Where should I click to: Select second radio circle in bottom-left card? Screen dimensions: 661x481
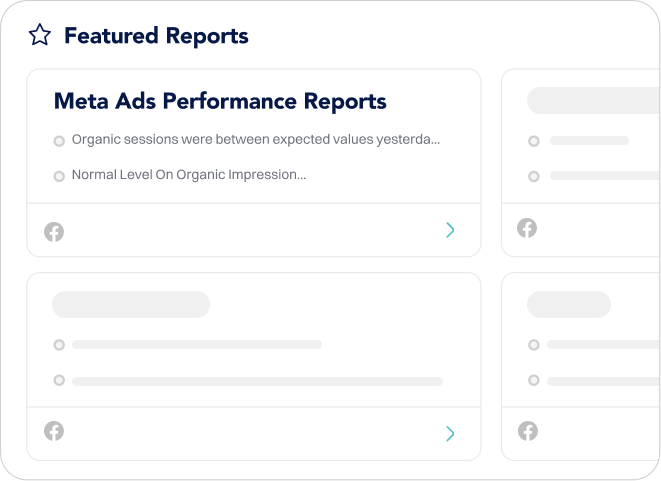[59, 380]
